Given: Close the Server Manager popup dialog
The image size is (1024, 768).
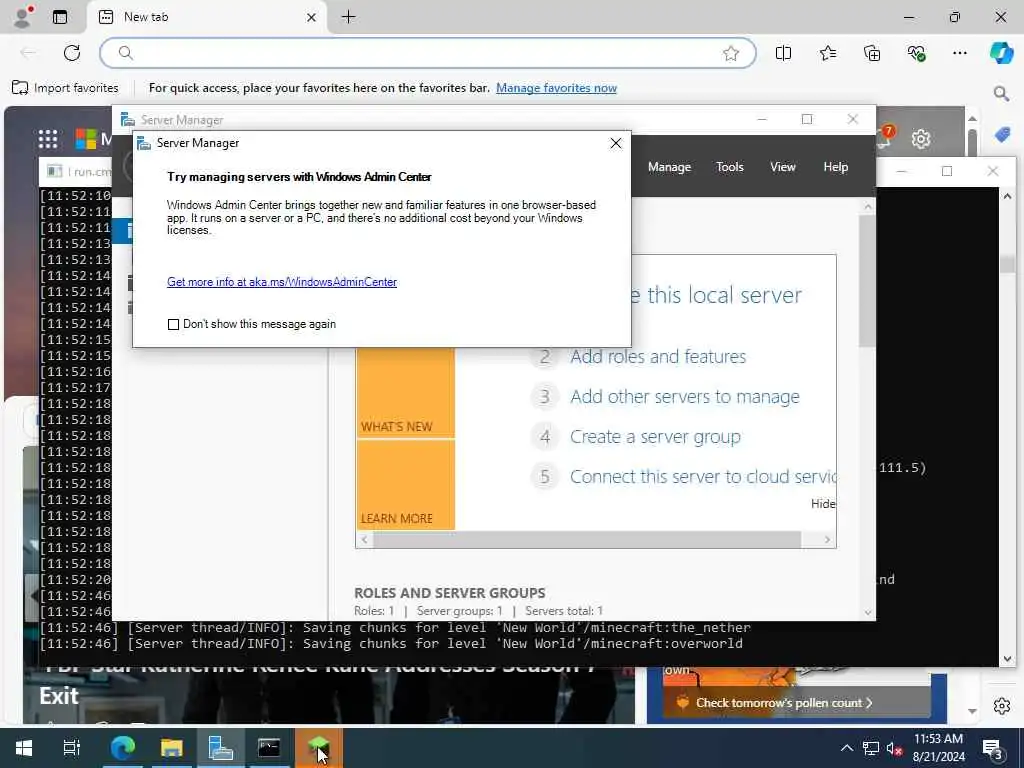Looking at the screenshot, I should tap(615, 143).
